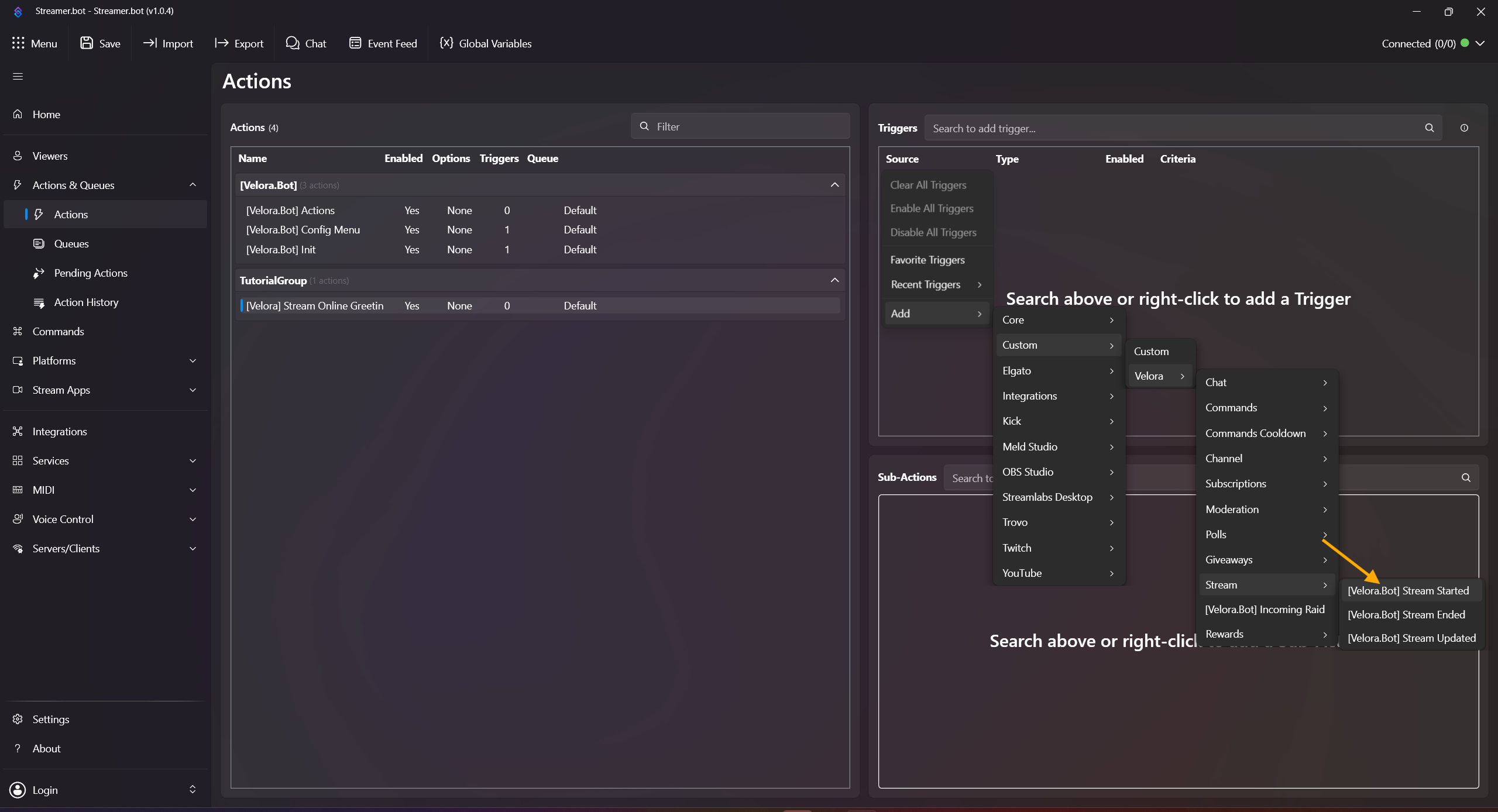Image resolution: width=1498 pixels, height=812 pixels.
Task: Select [Velora.Bot] Stream Started trigger
Action: (x=1408, y=591)
